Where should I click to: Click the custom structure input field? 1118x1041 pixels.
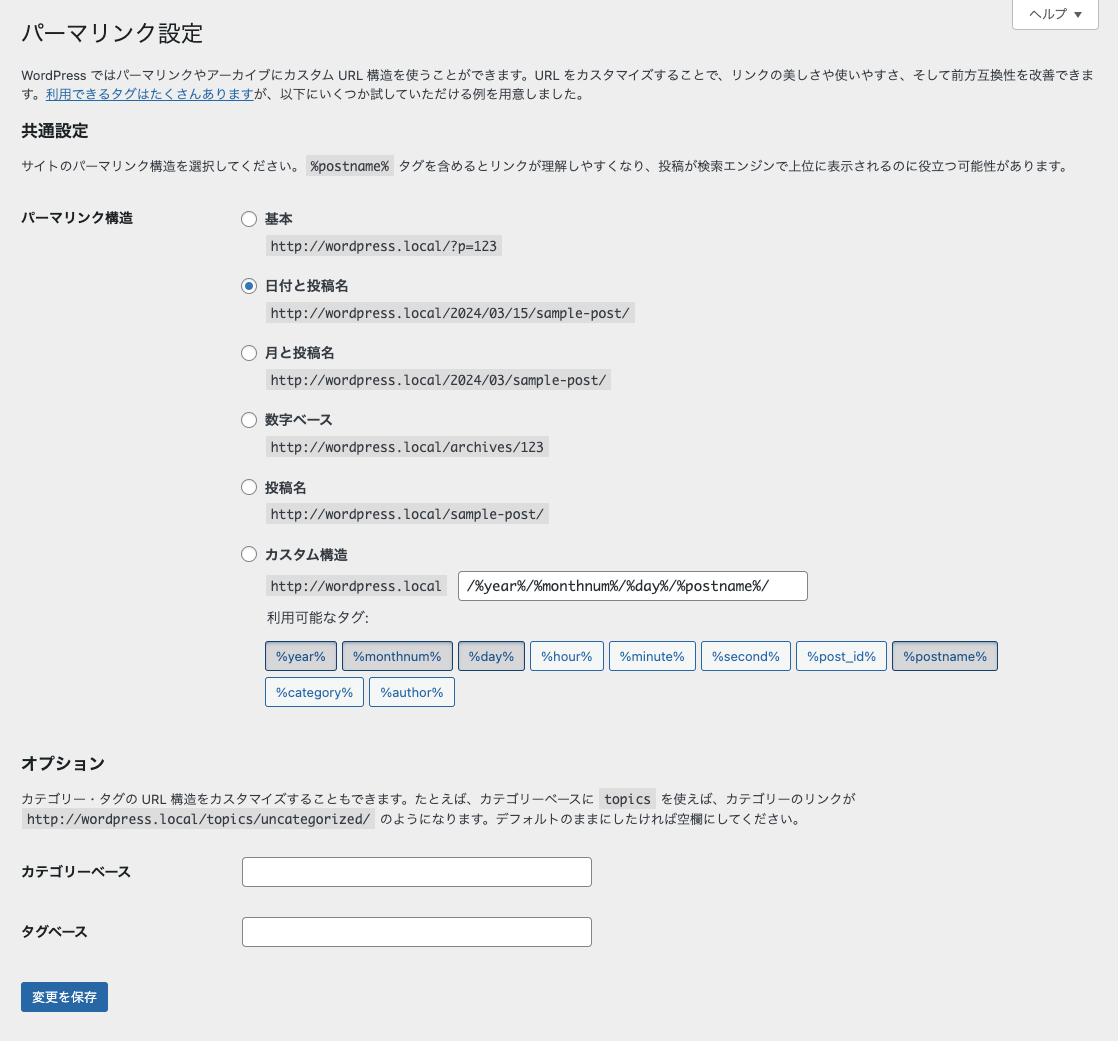pos(632,586)
